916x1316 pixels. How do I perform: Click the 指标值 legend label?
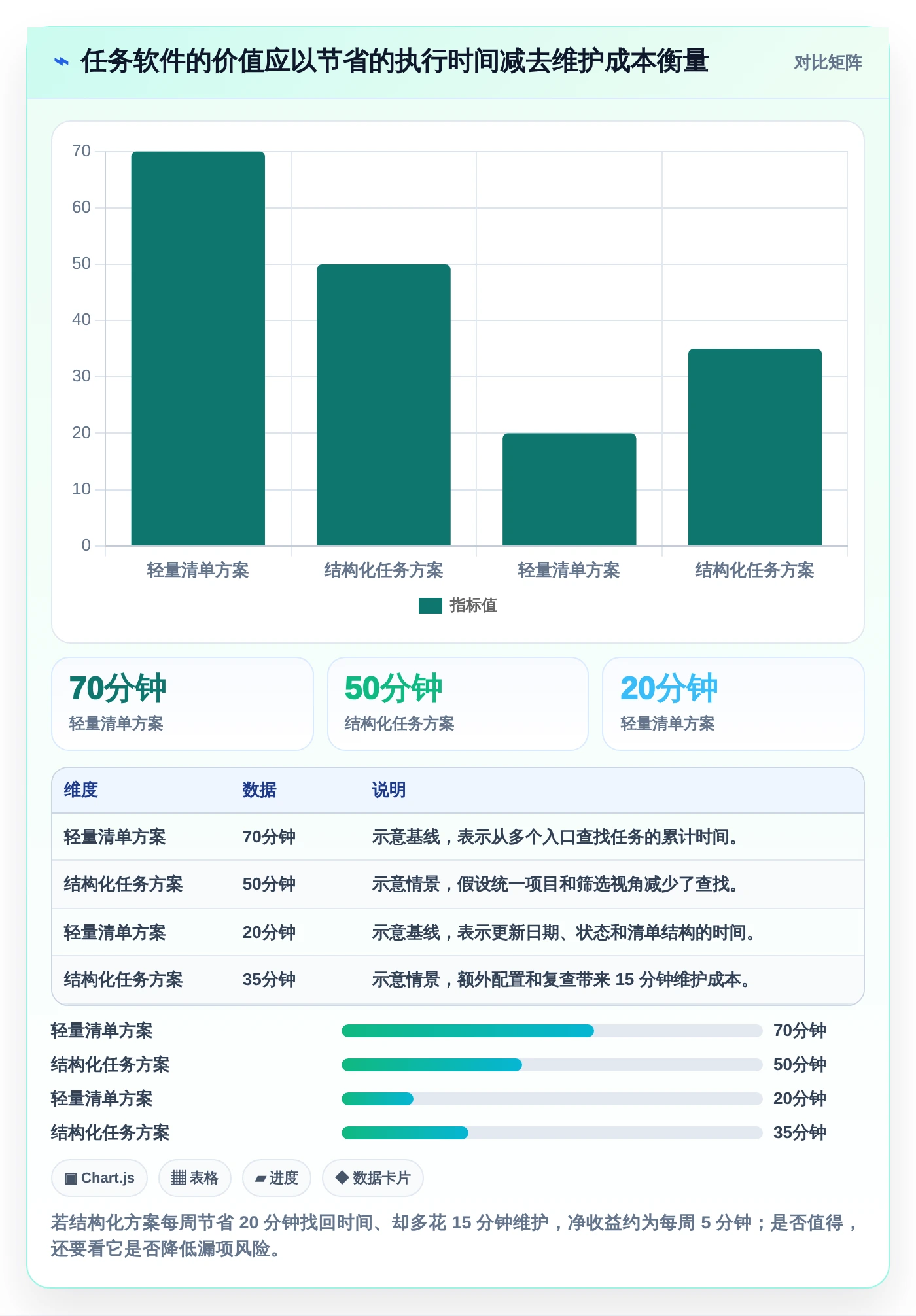tap(473, 606)
